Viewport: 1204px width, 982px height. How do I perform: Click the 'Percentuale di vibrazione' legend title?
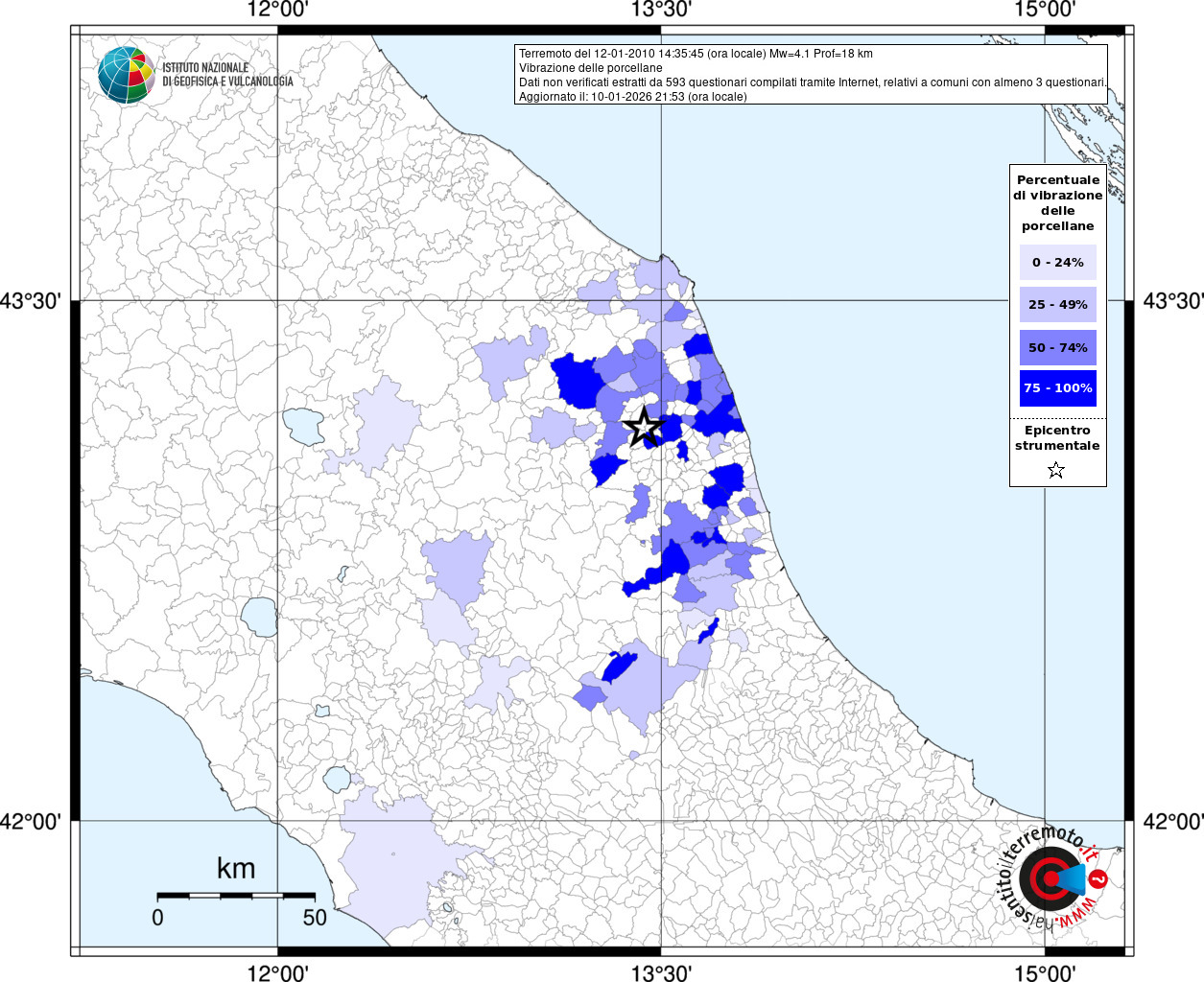tap(1057, 202)
